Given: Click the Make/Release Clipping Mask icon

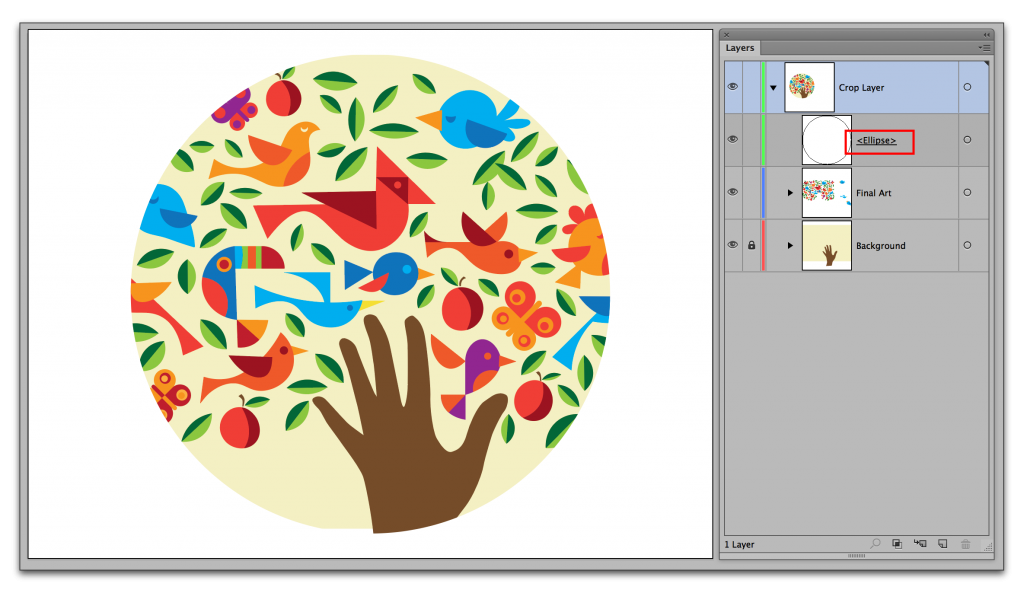Looking at the screenshot, I should point(898,544).
